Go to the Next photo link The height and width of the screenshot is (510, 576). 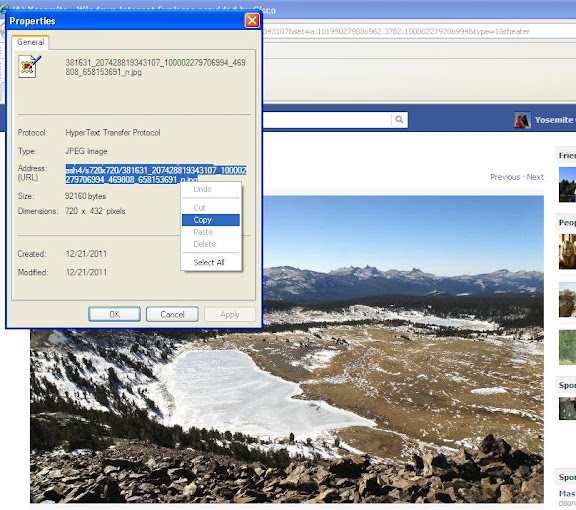pyautogui.click(x=535, y=177)
